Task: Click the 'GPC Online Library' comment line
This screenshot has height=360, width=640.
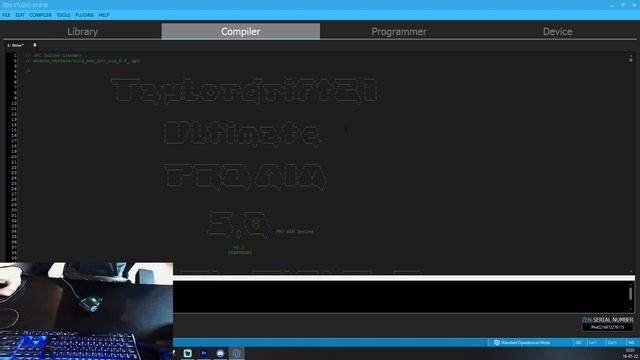Action: 54,55
